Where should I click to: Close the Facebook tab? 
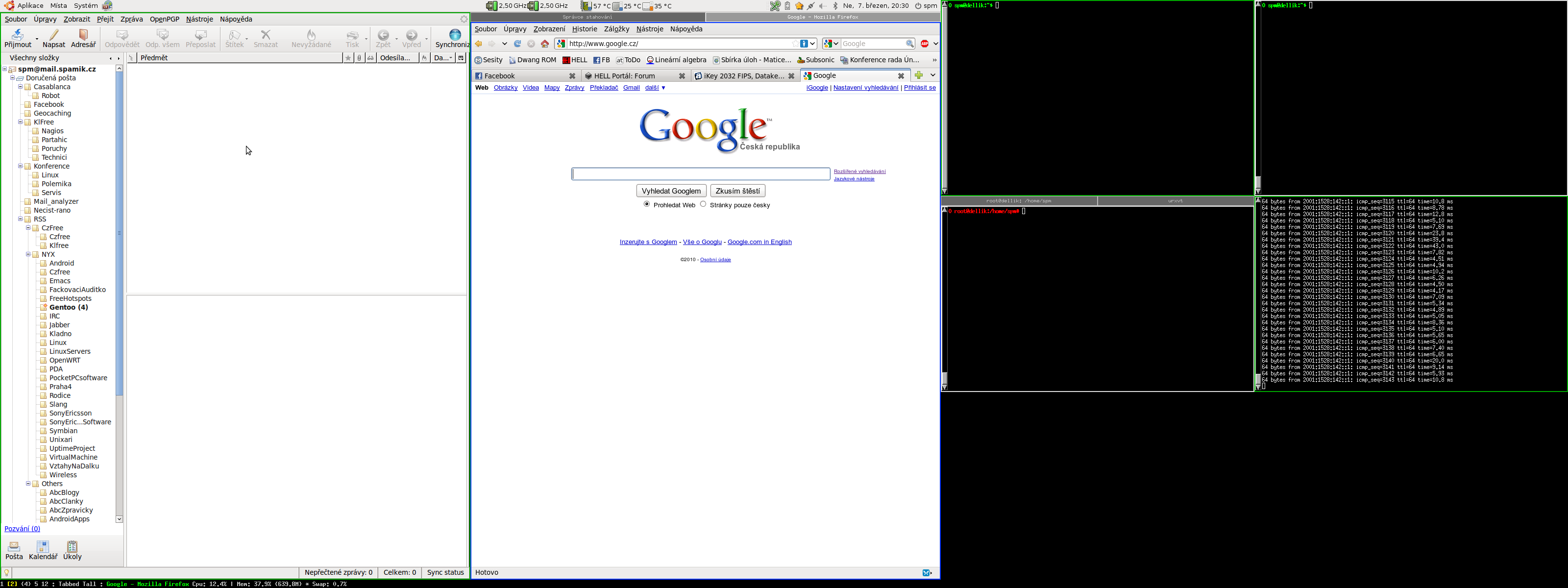572,76
